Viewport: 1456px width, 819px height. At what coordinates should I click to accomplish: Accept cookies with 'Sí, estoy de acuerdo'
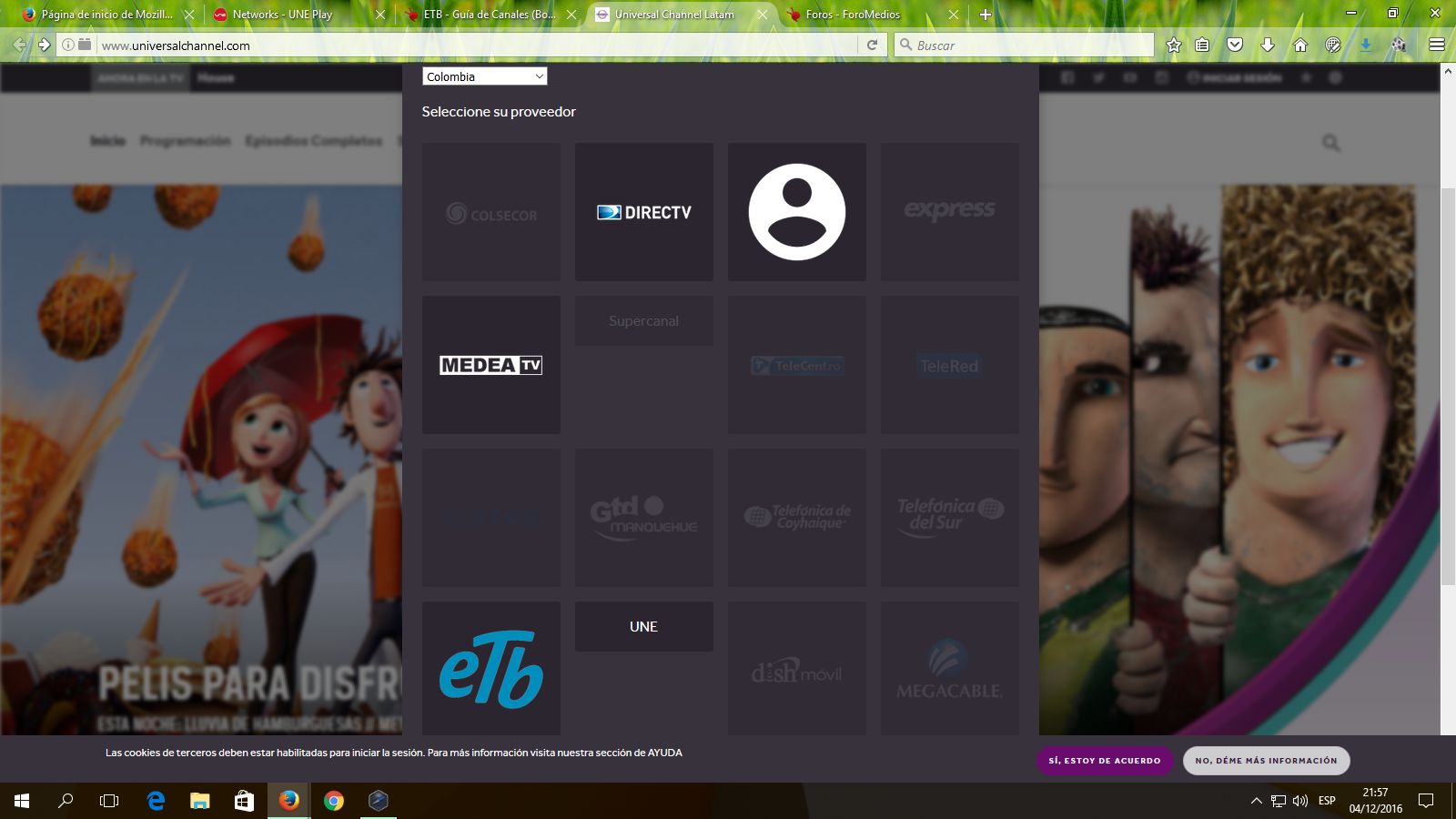pos(1104,761)
